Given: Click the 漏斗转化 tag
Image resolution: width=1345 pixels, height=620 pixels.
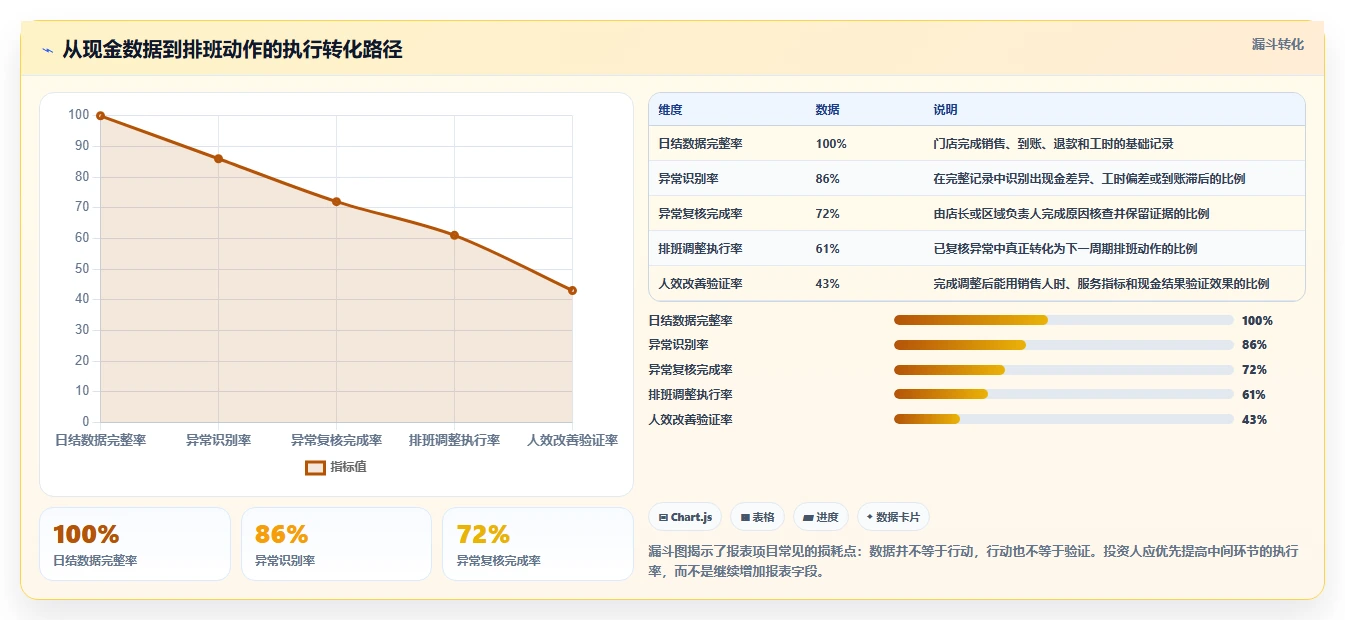Looking at the screenshot, I should [1277, 44].
